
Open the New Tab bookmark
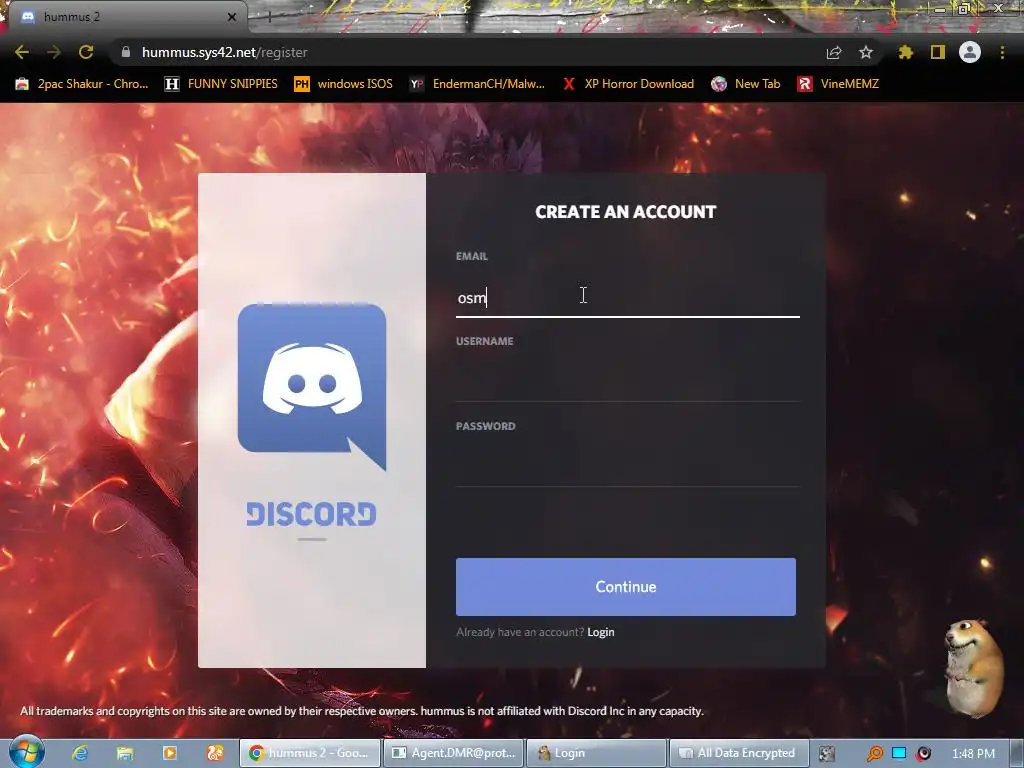pyautogui.click(x=746, y=84)
